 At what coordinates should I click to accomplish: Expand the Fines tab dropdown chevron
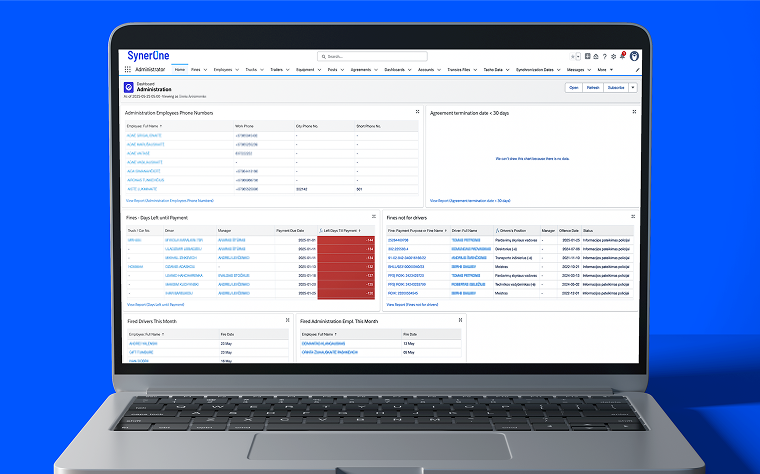tap(205, 70)
